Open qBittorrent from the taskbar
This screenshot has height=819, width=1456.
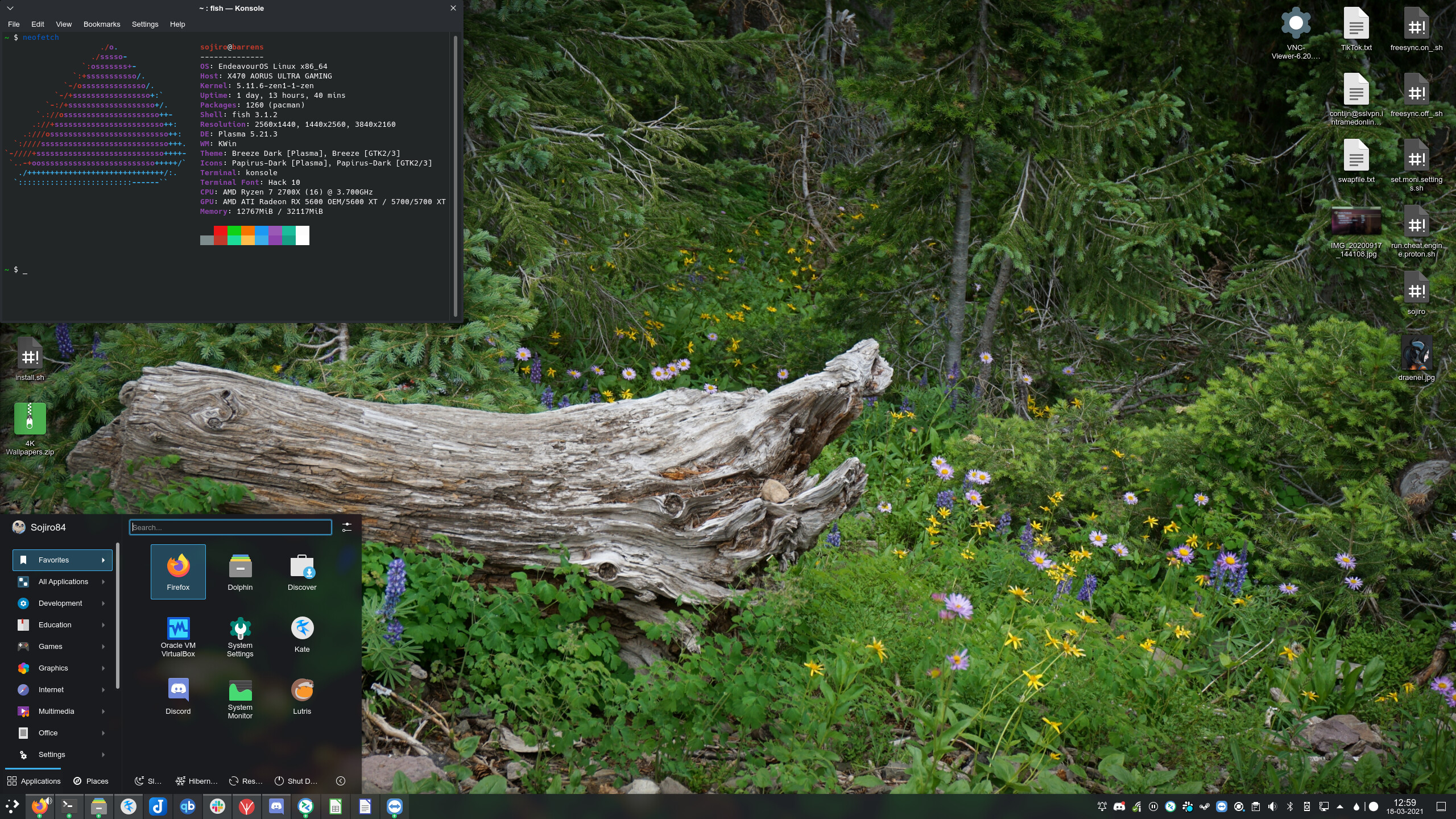click(188, 806)
